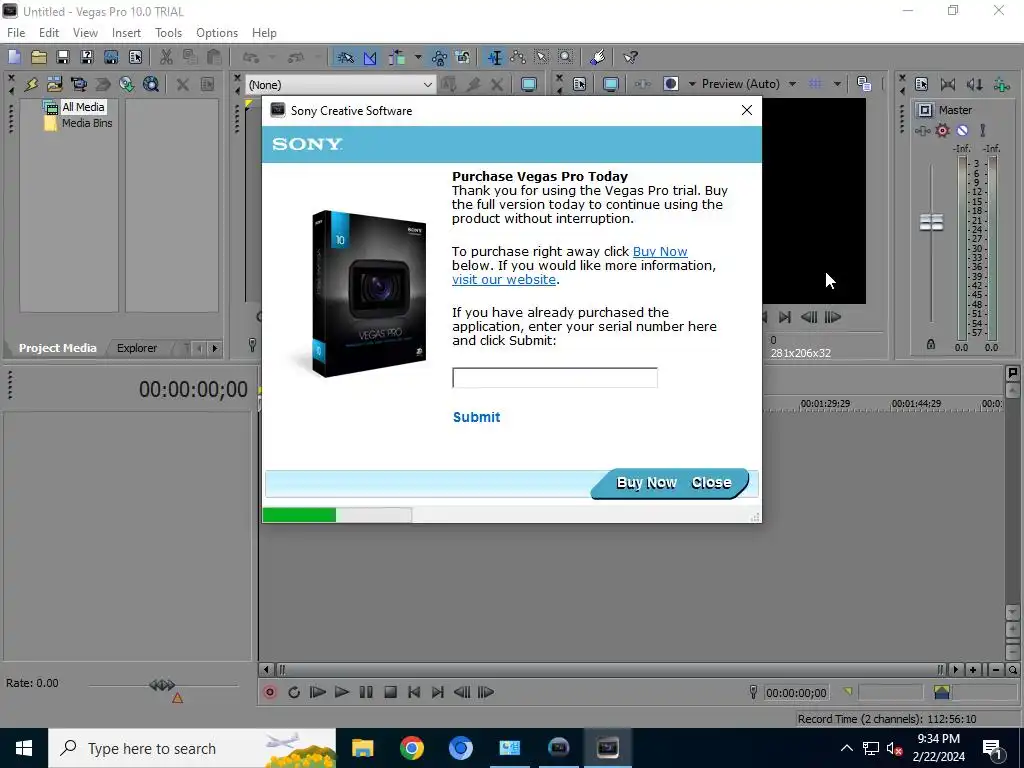This screenshot has width=1024, height=768.
Task: Open the Split Screen View dropdown arrow
Action: click(x=692, y=84)
